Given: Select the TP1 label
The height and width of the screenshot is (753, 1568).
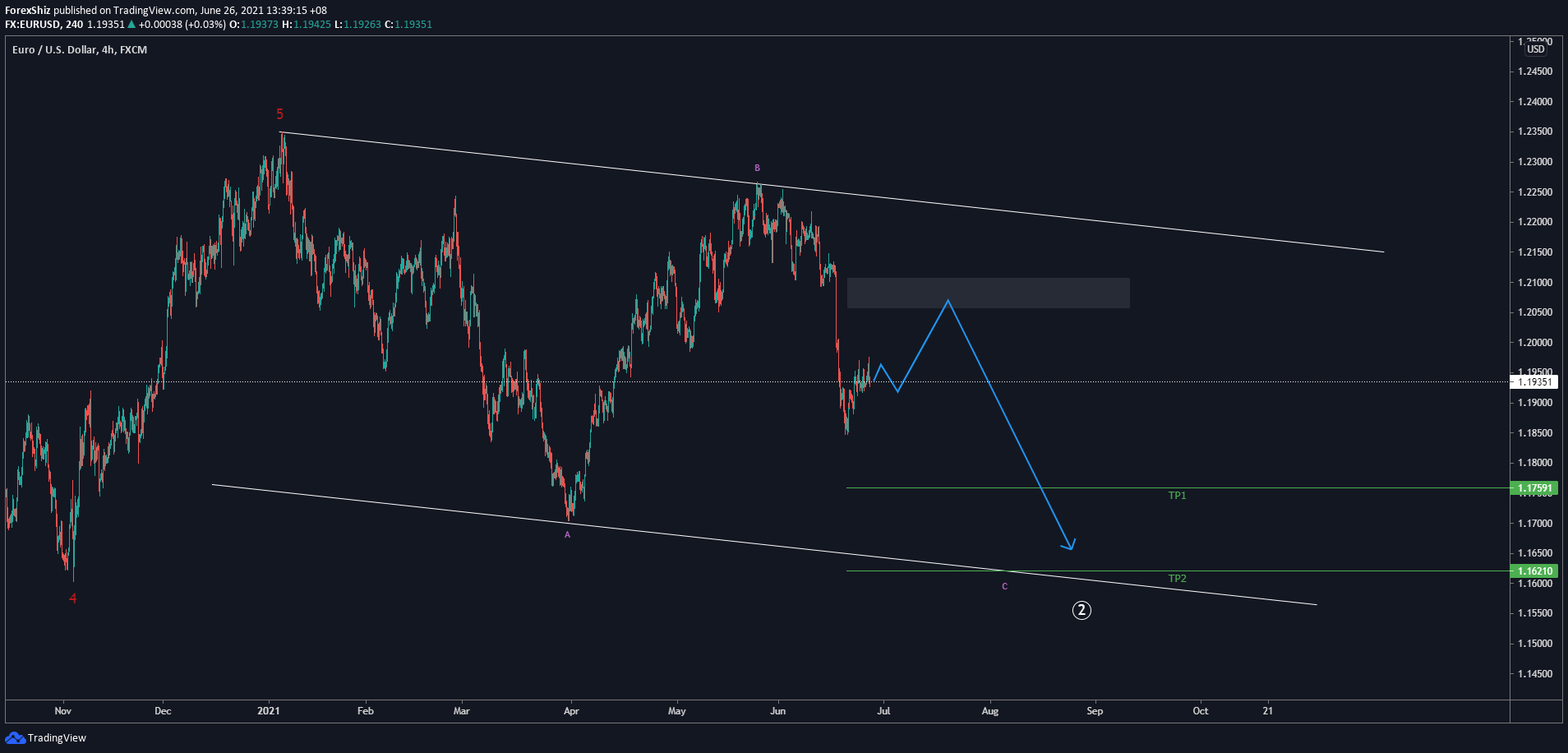Looking at the screenshot, I should point(1177,496).
